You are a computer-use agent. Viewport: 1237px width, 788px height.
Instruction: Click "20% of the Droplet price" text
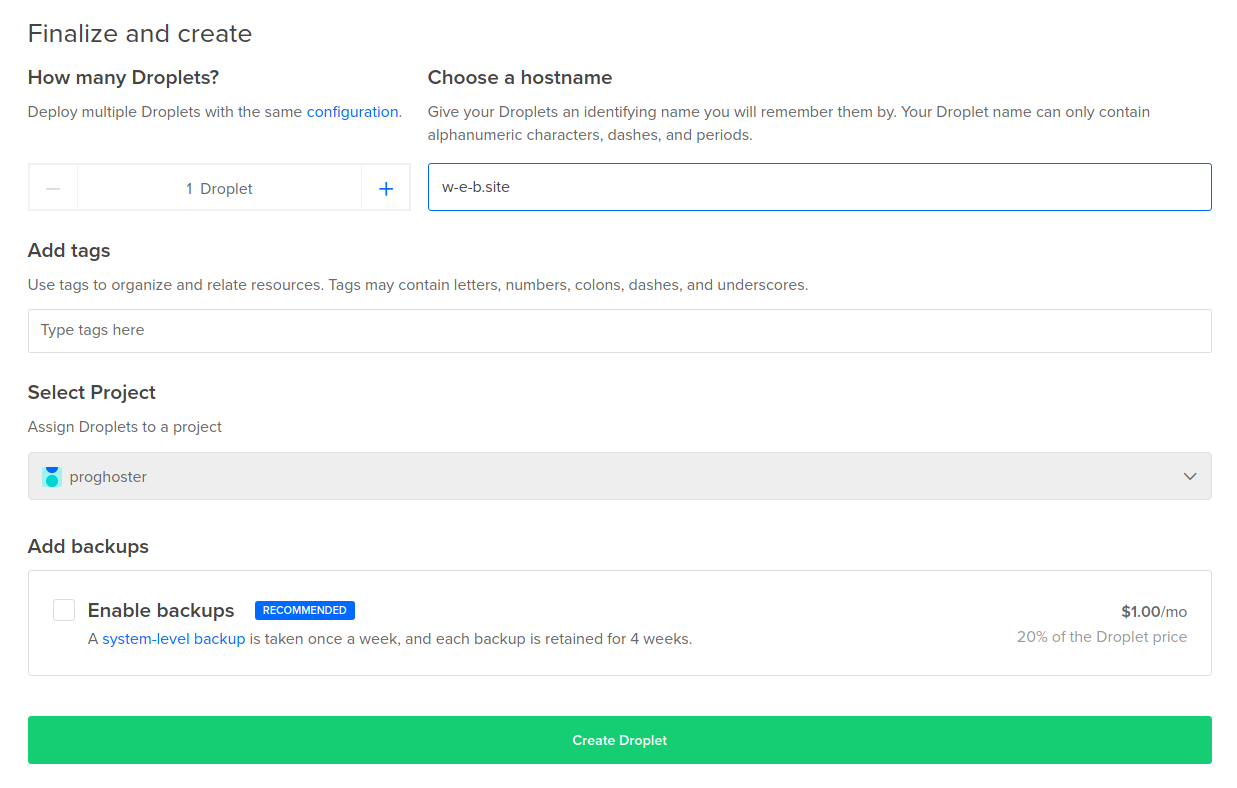(x=1101, y=637)
